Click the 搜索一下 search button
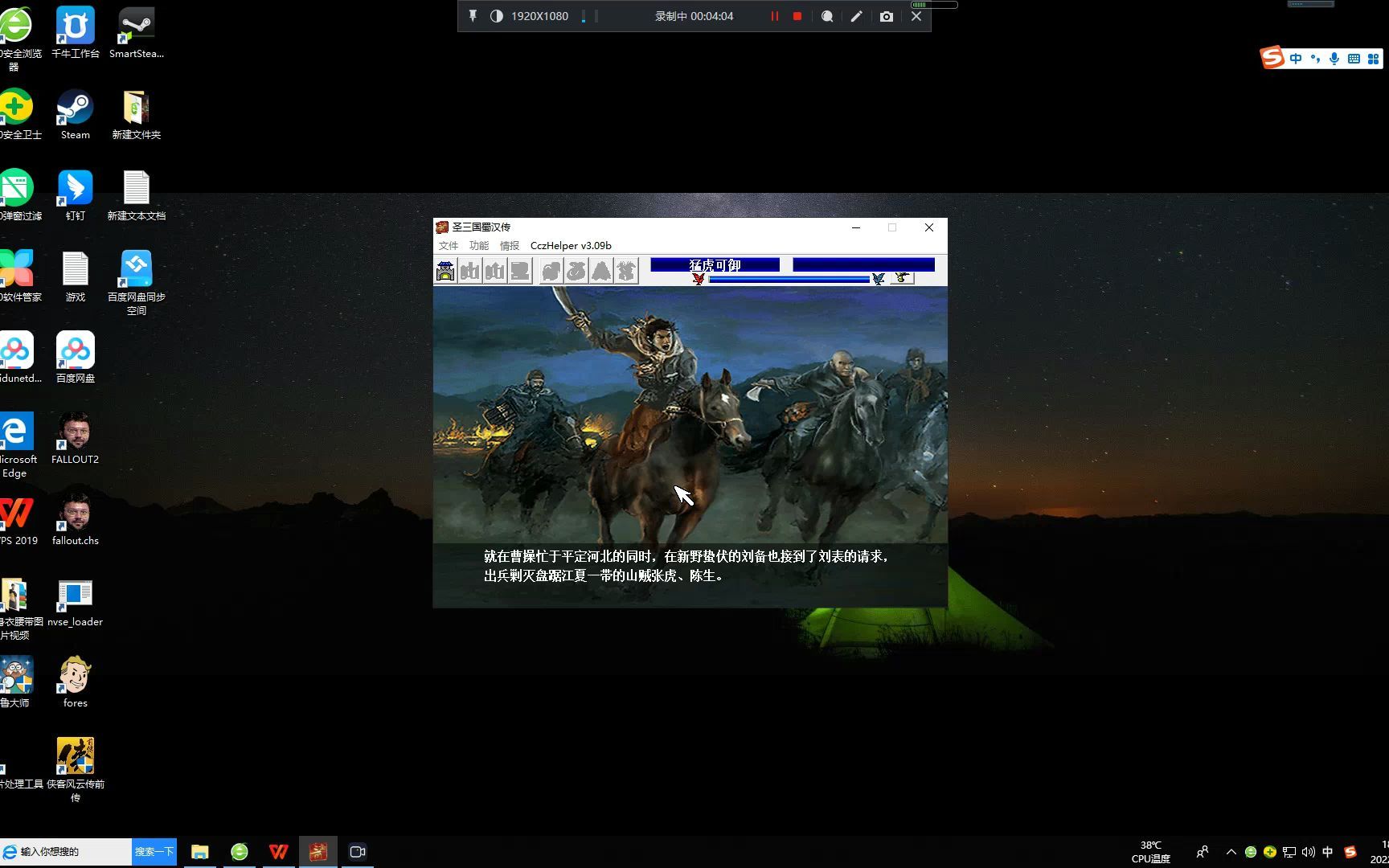This screenshot has height=868, width=1389. coord(154,852)
